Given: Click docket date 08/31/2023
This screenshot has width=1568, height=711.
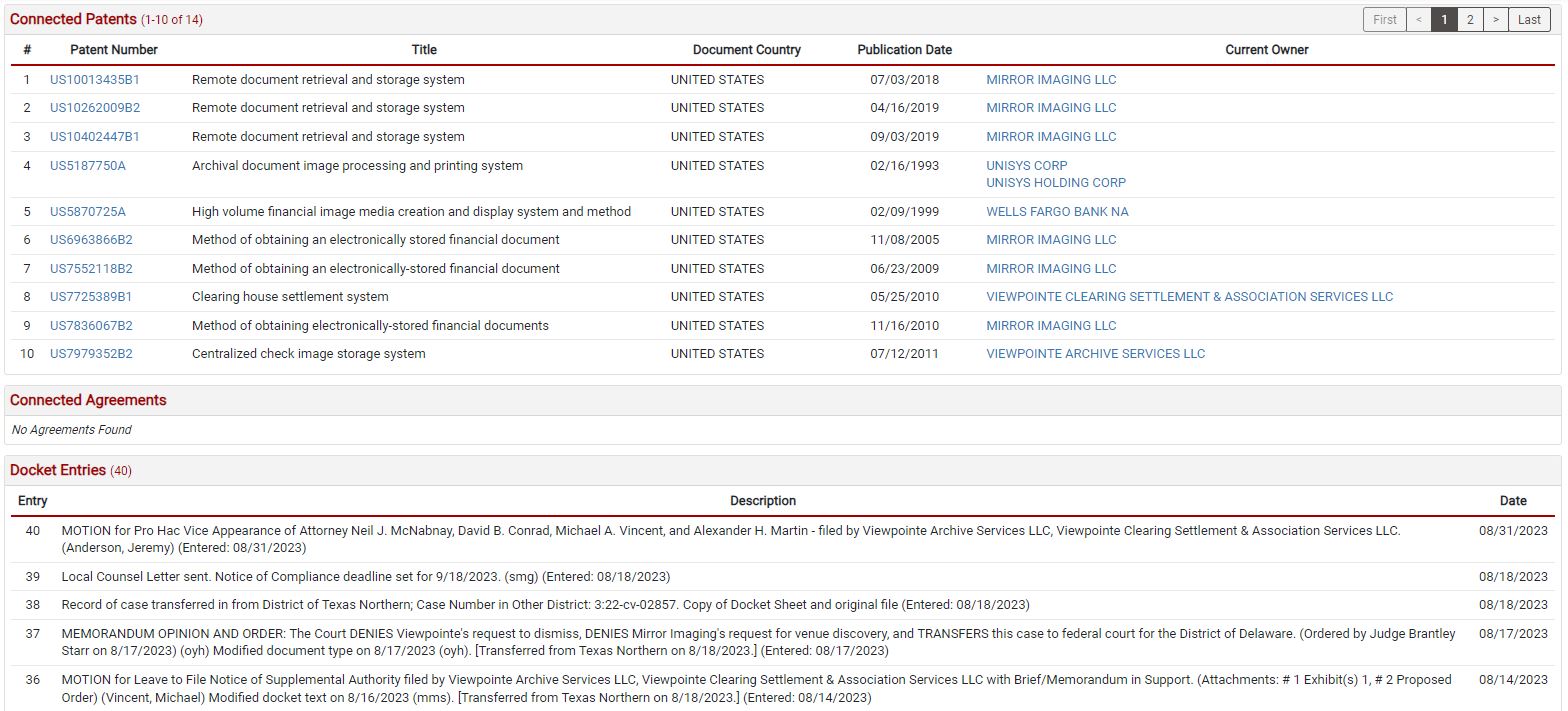Looking at the screenshot, I should [x=1513, y=531].
